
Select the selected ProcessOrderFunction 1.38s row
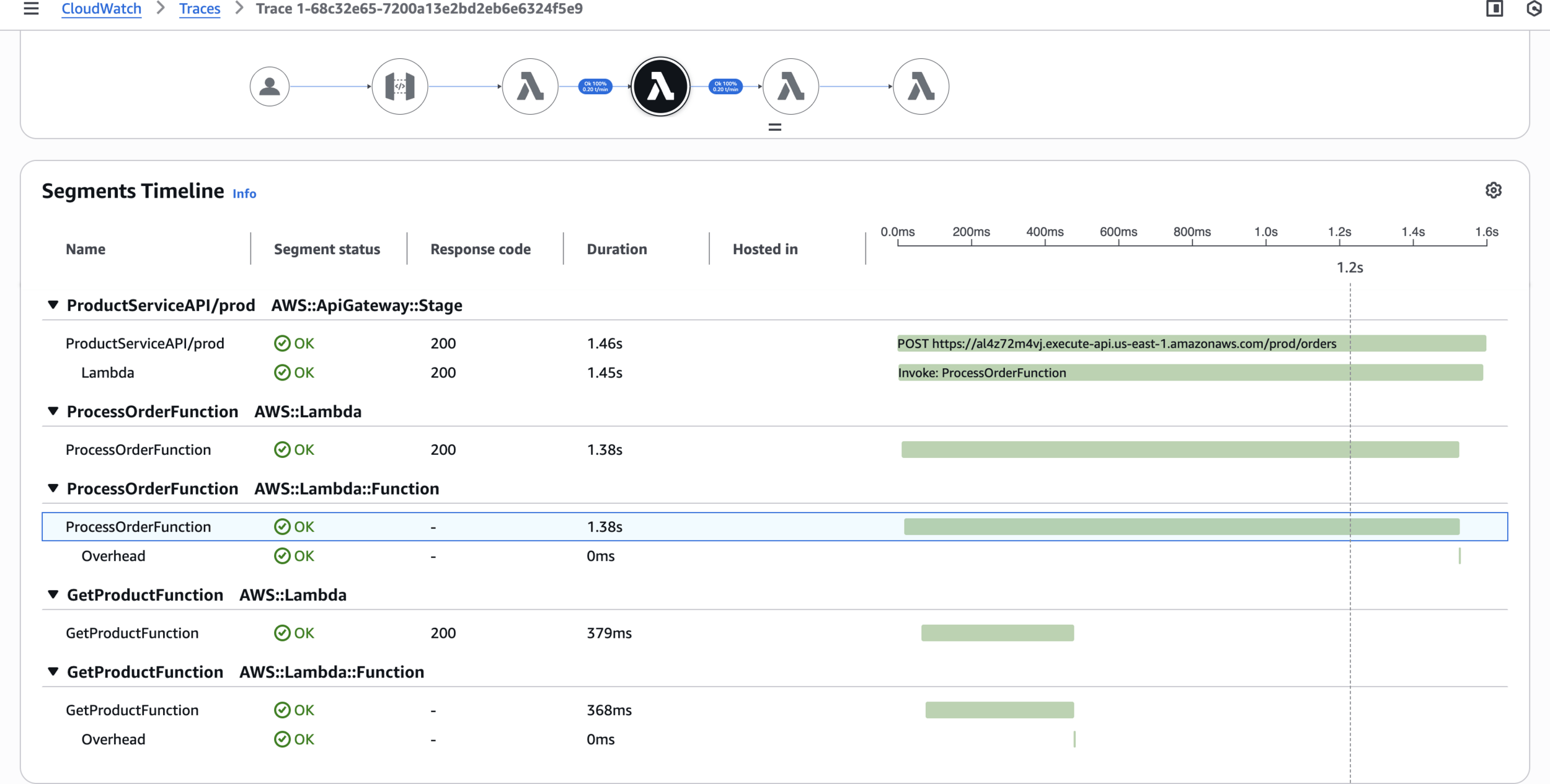tap(138, 527)
